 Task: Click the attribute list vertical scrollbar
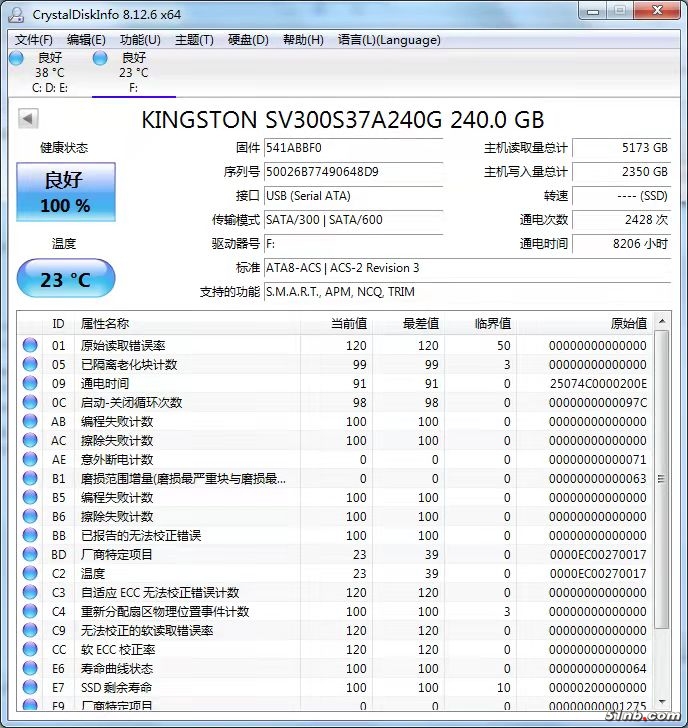(661, 500)
